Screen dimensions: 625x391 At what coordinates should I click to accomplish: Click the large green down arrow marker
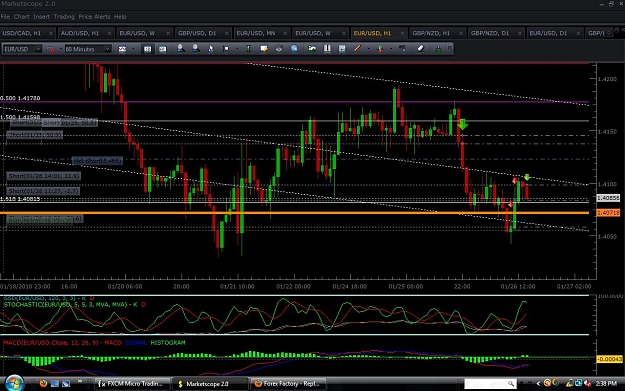point(462,124)
